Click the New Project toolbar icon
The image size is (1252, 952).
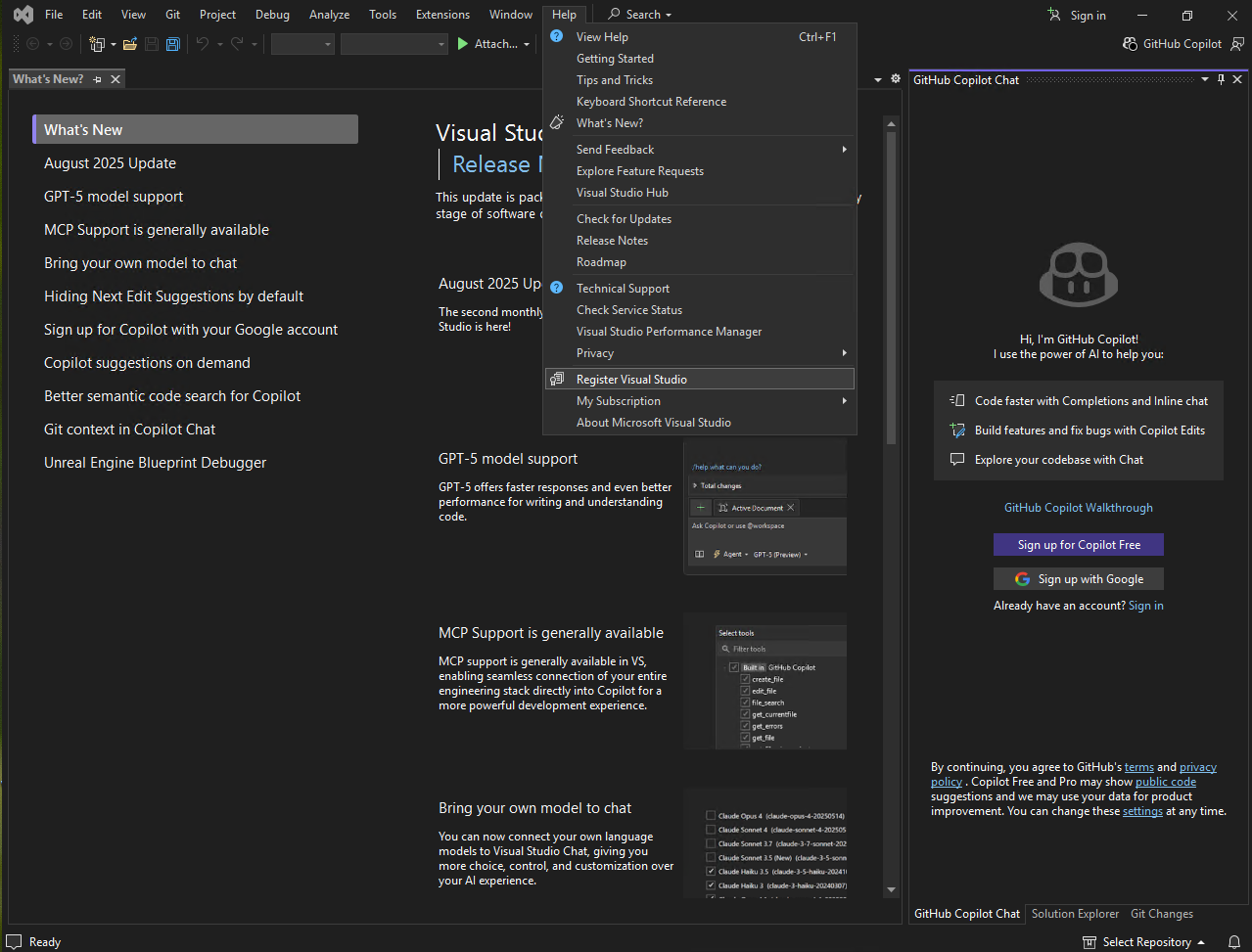tap(97, 44)
